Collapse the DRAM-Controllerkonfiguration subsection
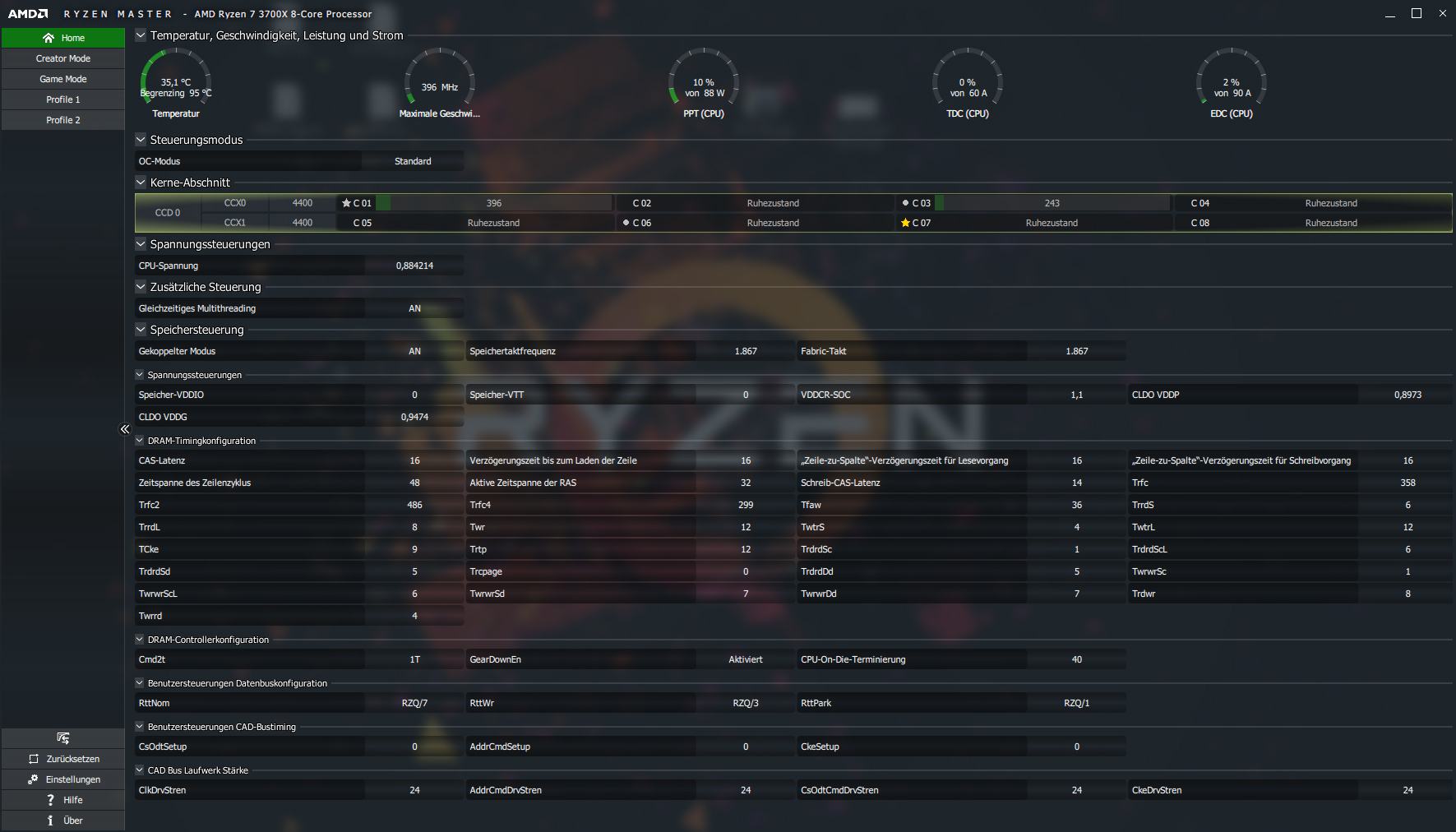Image resolution: width=1456 pixels, height=832 pixels. 140,640
